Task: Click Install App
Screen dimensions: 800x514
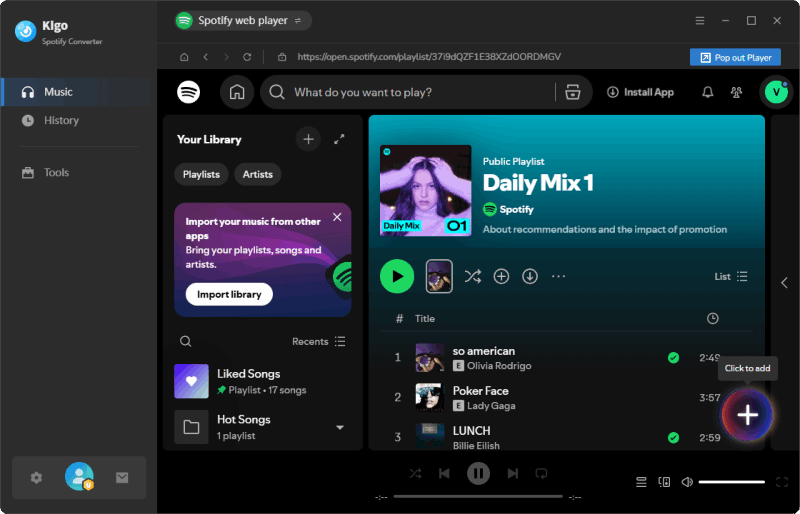Action: (x=640, y=92)
